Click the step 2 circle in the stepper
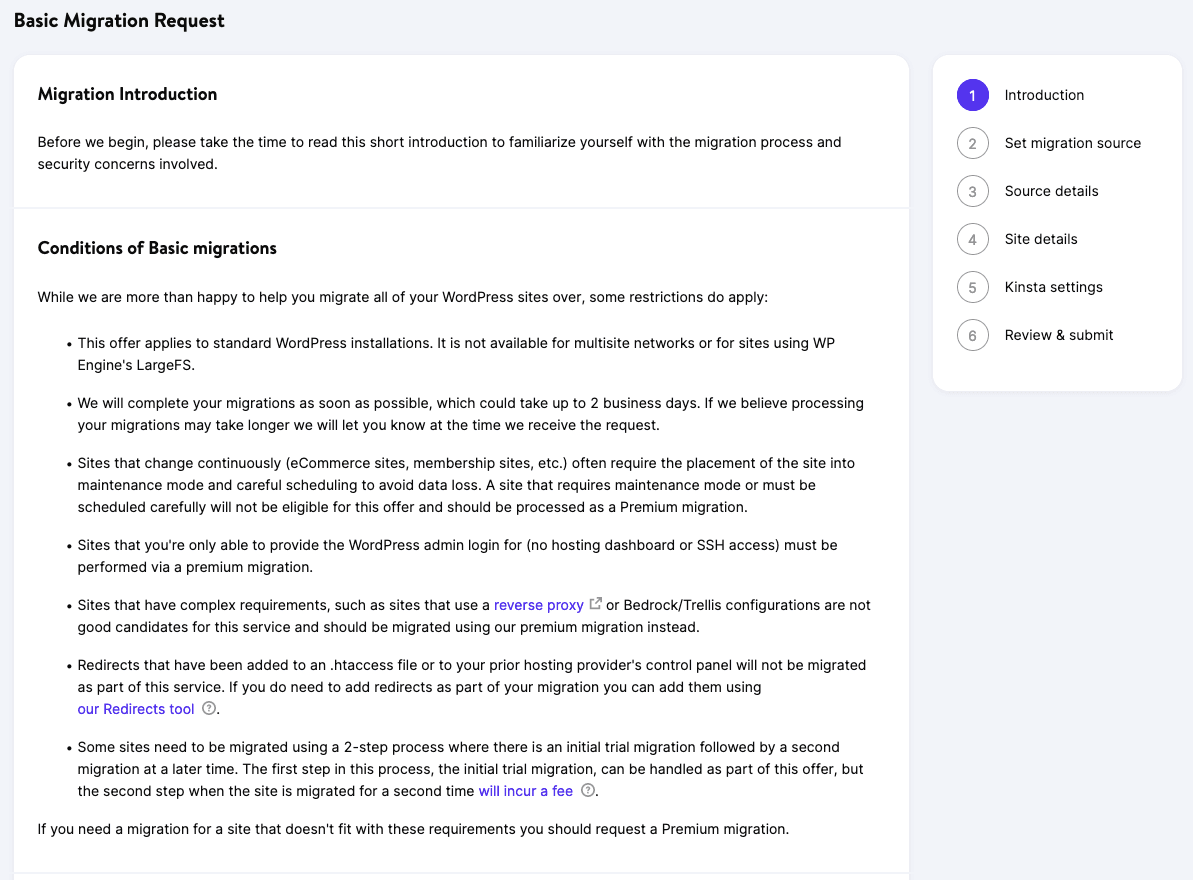Image resolution: width=1193 pixels, height=880 pixels. click(972, 143)
